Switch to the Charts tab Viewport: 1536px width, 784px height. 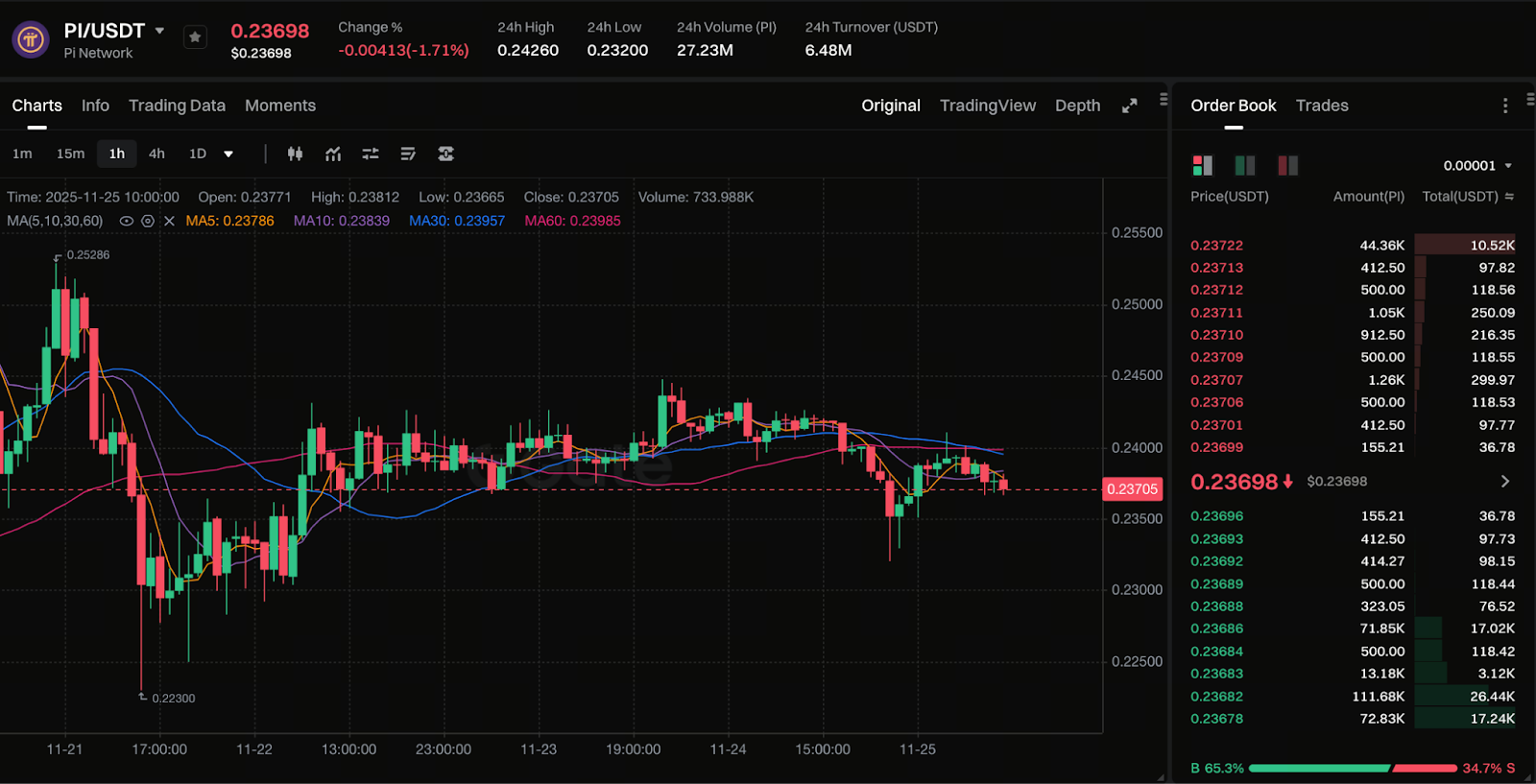[x=36, y=106]
